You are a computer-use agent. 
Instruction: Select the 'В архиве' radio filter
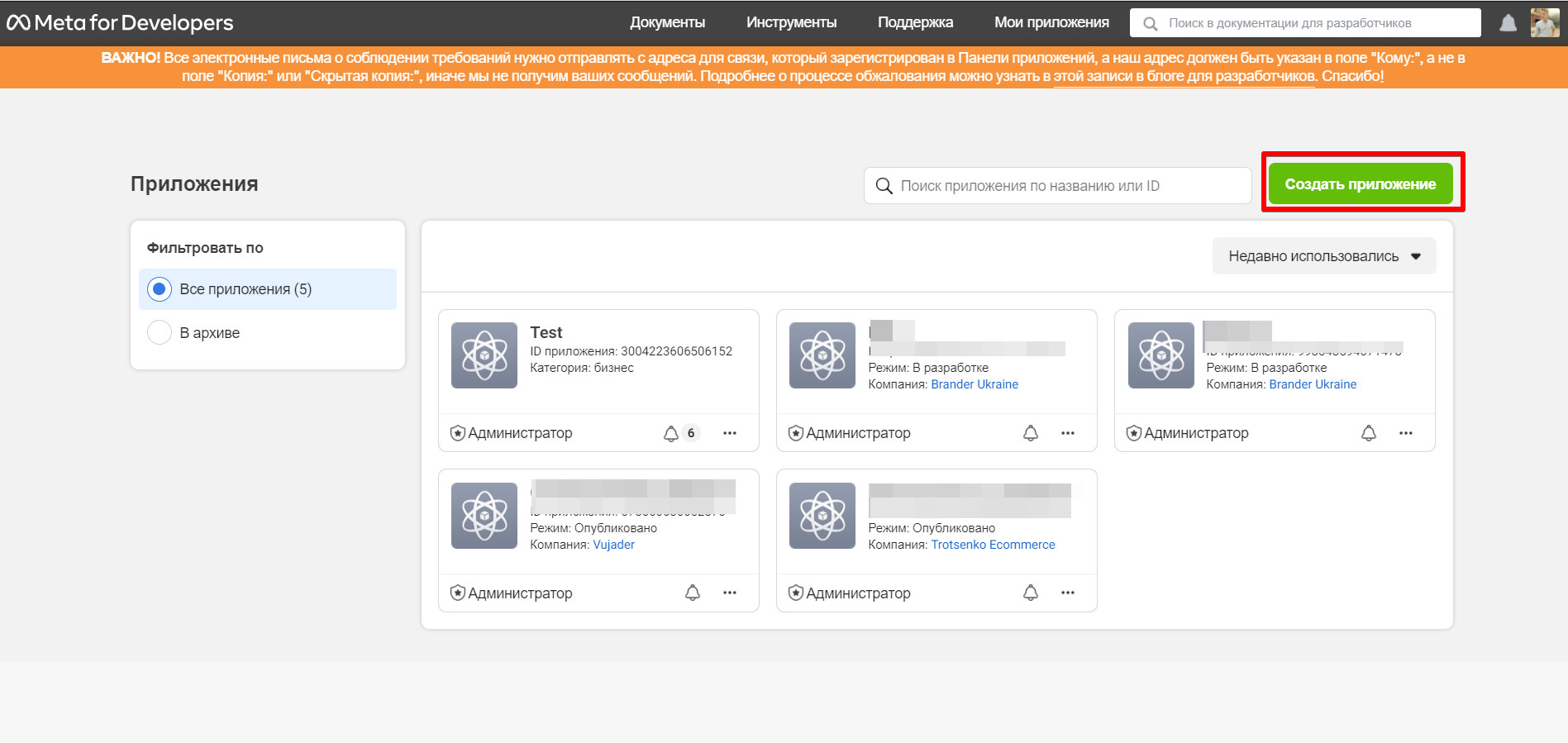tap(160, 333)
